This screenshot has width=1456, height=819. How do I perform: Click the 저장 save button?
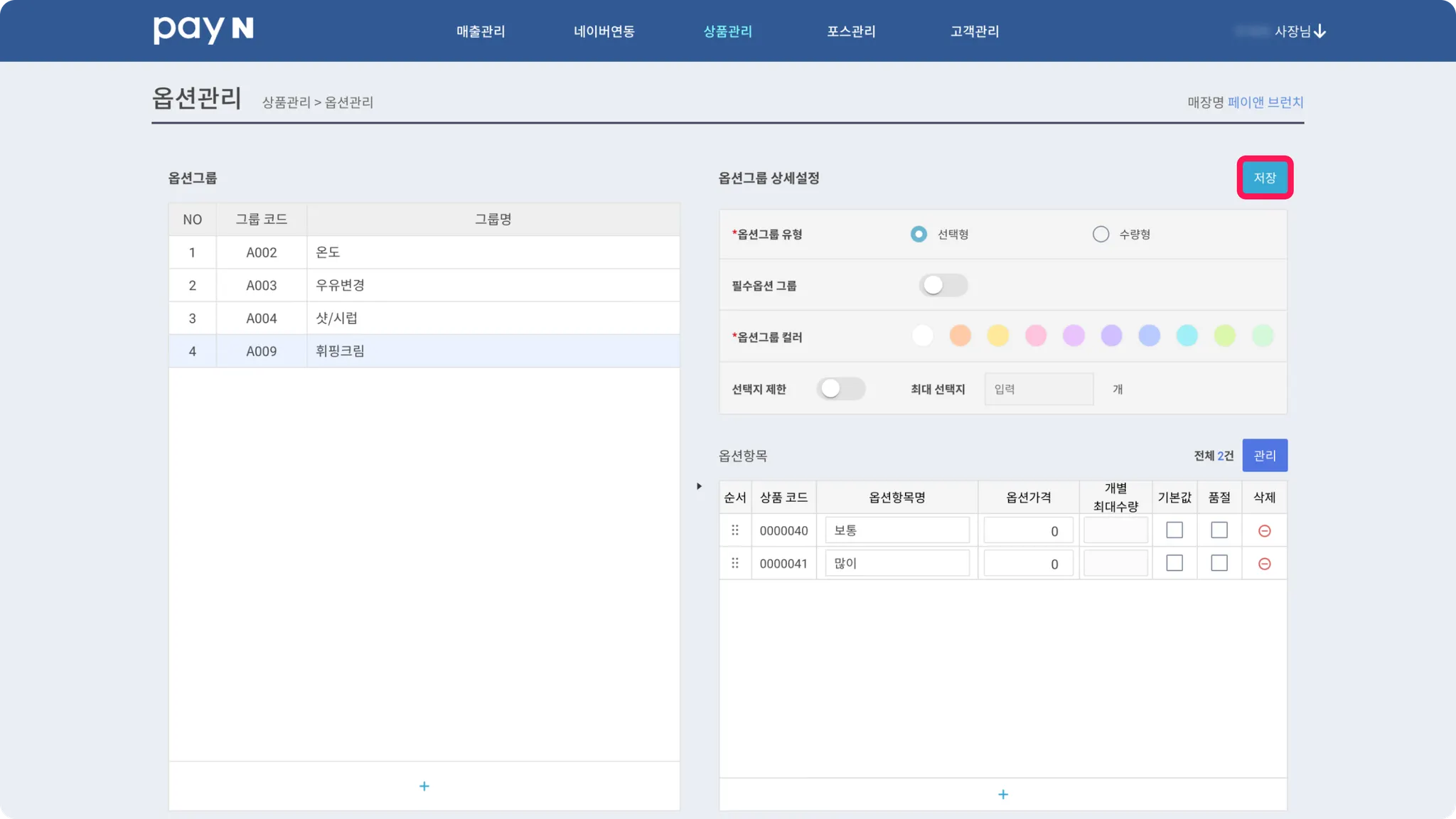(1265, 178)
